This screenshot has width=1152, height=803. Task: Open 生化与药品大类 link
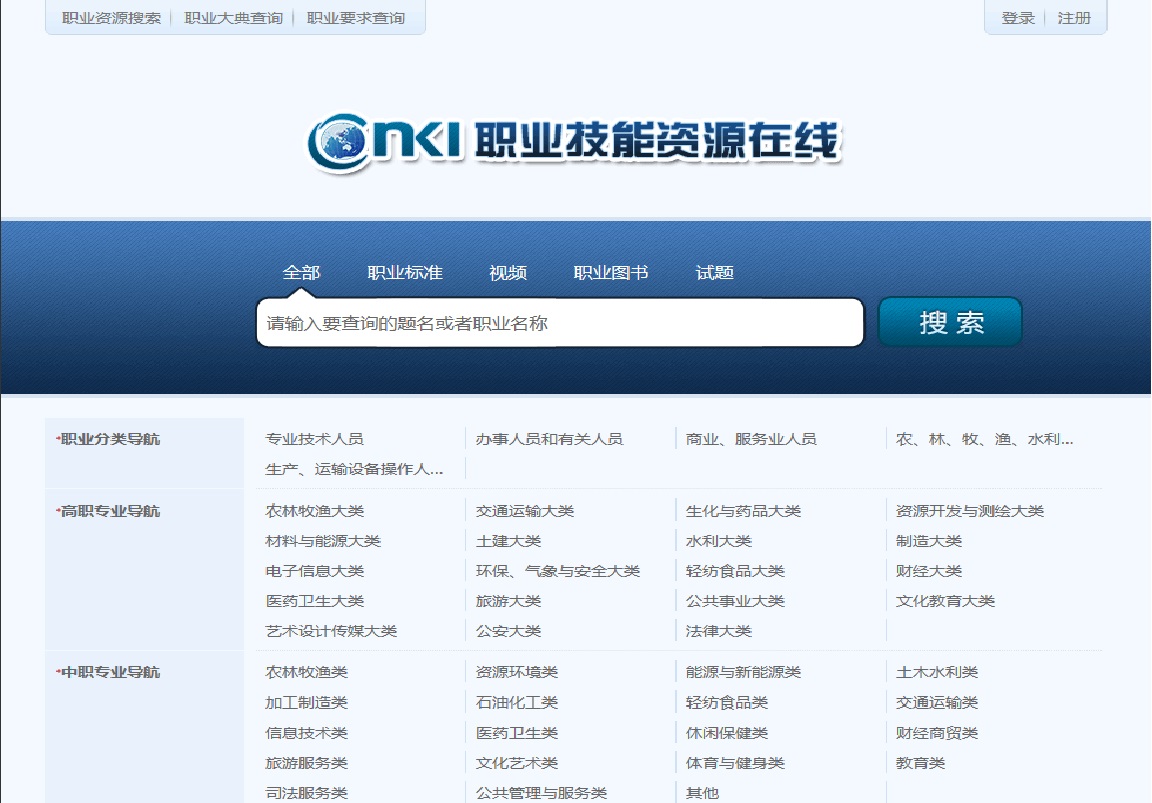tap(743, 511)
